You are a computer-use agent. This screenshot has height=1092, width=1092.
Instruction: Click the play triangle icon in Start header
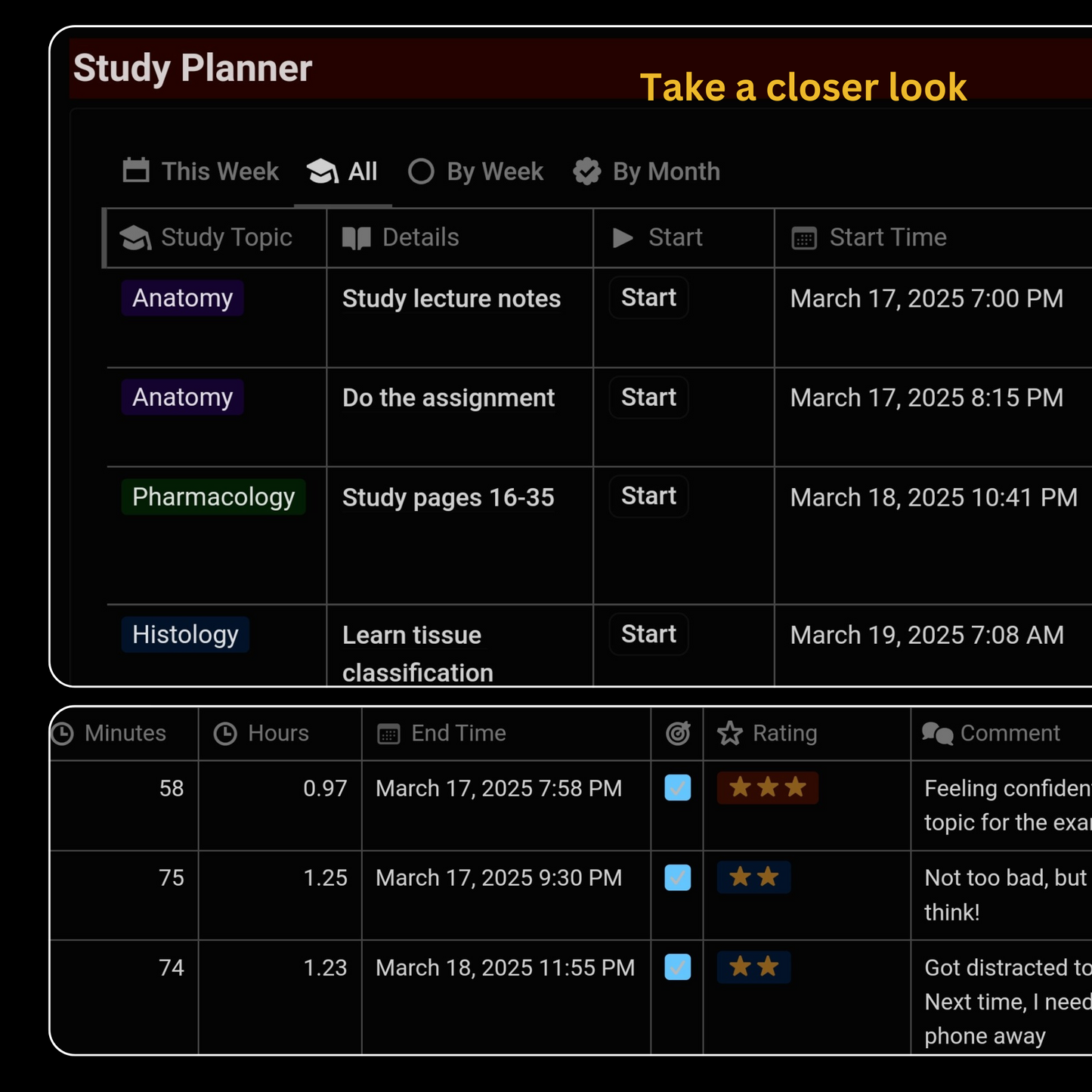point(623,238)
